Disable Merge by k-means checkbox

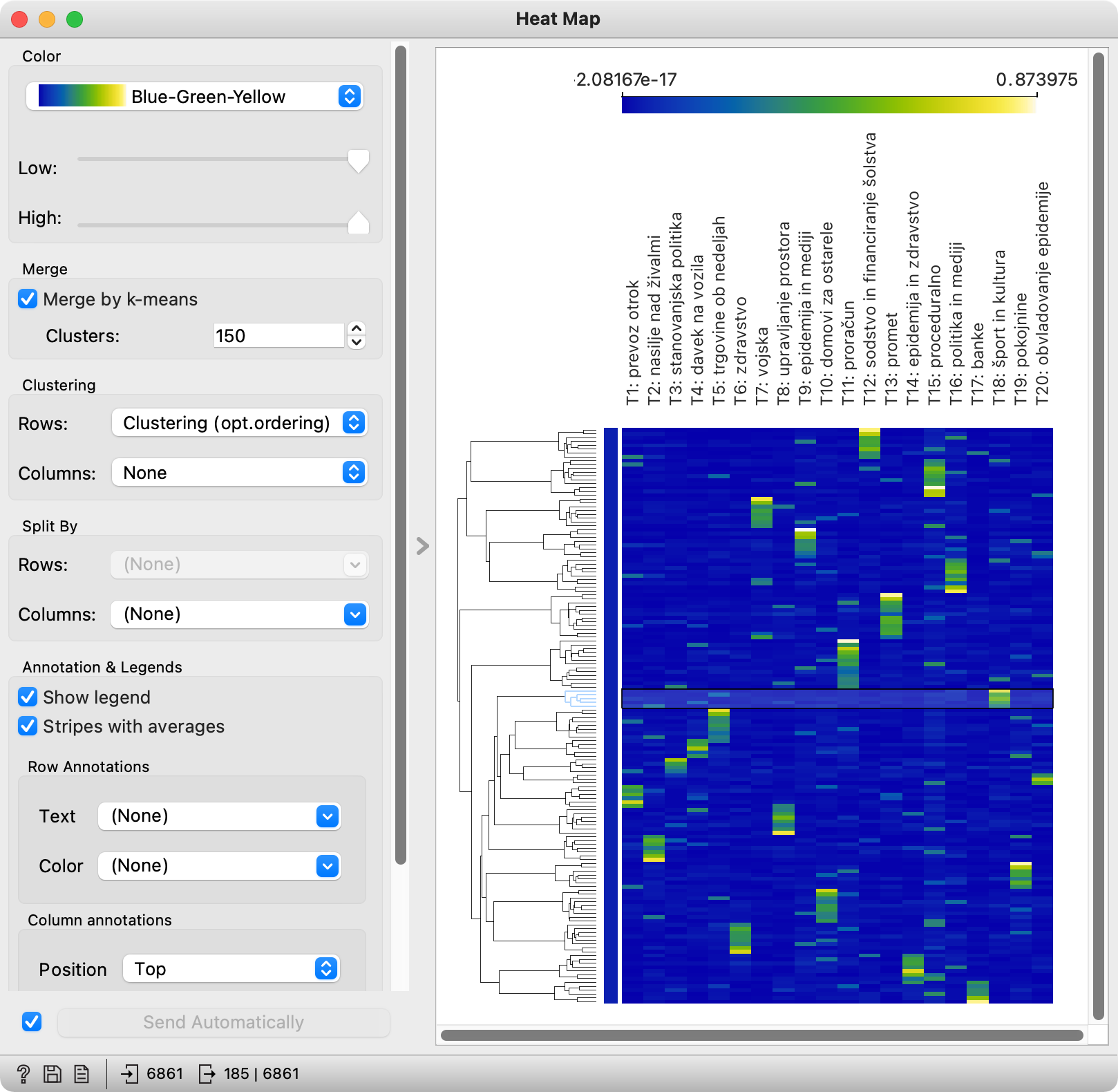click(x=28, y=299)
